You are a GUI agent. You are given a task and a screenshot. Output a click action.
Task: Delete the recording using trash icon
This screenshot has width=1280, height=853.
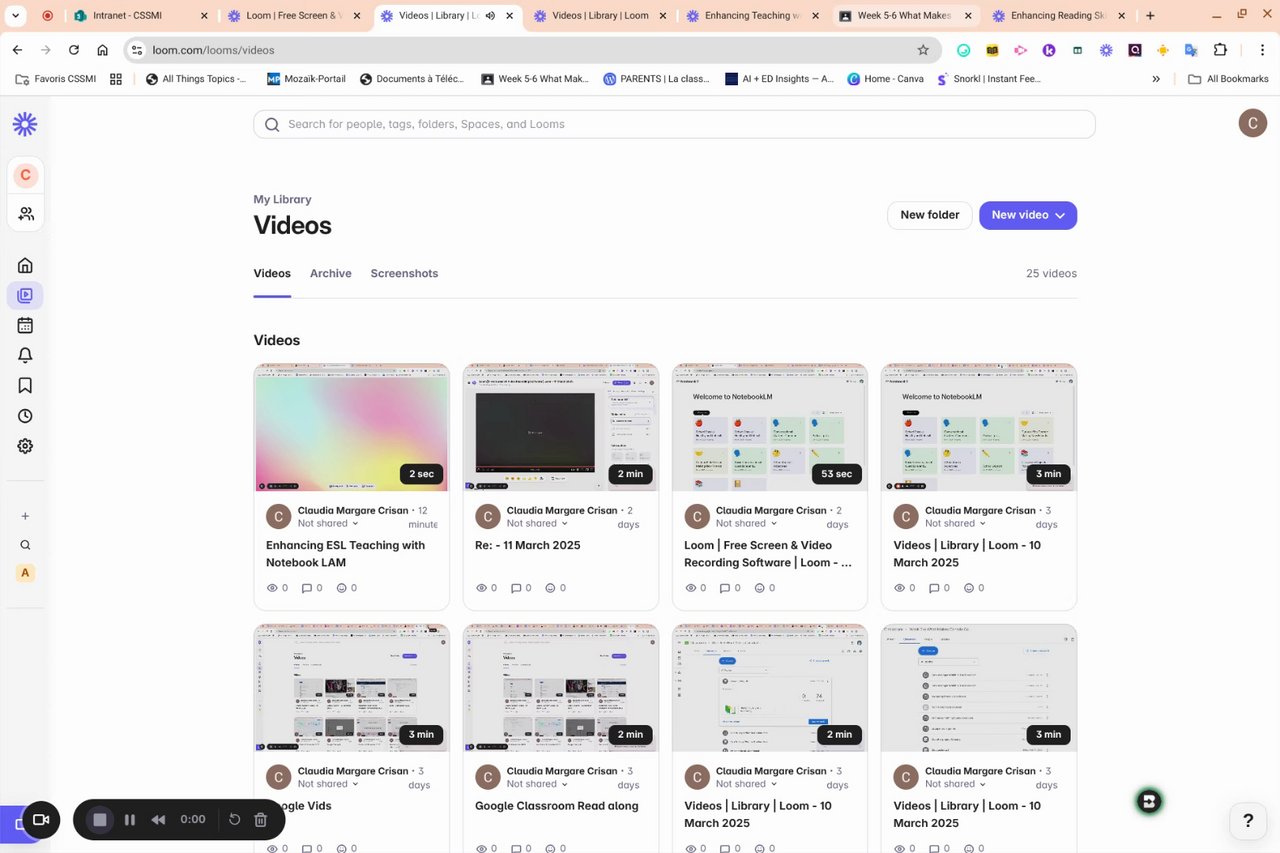(x=261, y=820)
